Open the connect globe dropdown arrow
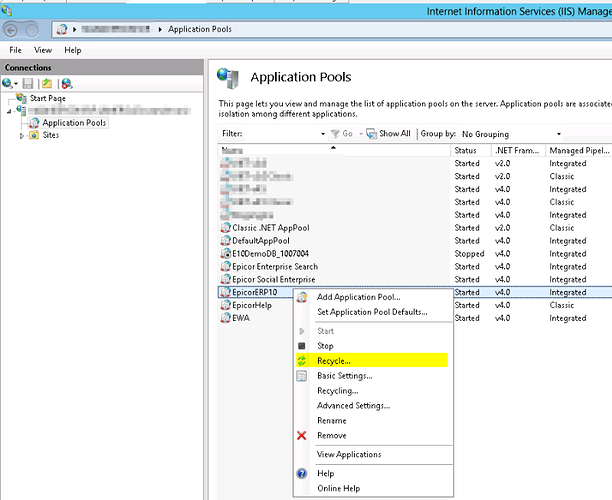Screen dimensions: 612x500 (16, 84)
